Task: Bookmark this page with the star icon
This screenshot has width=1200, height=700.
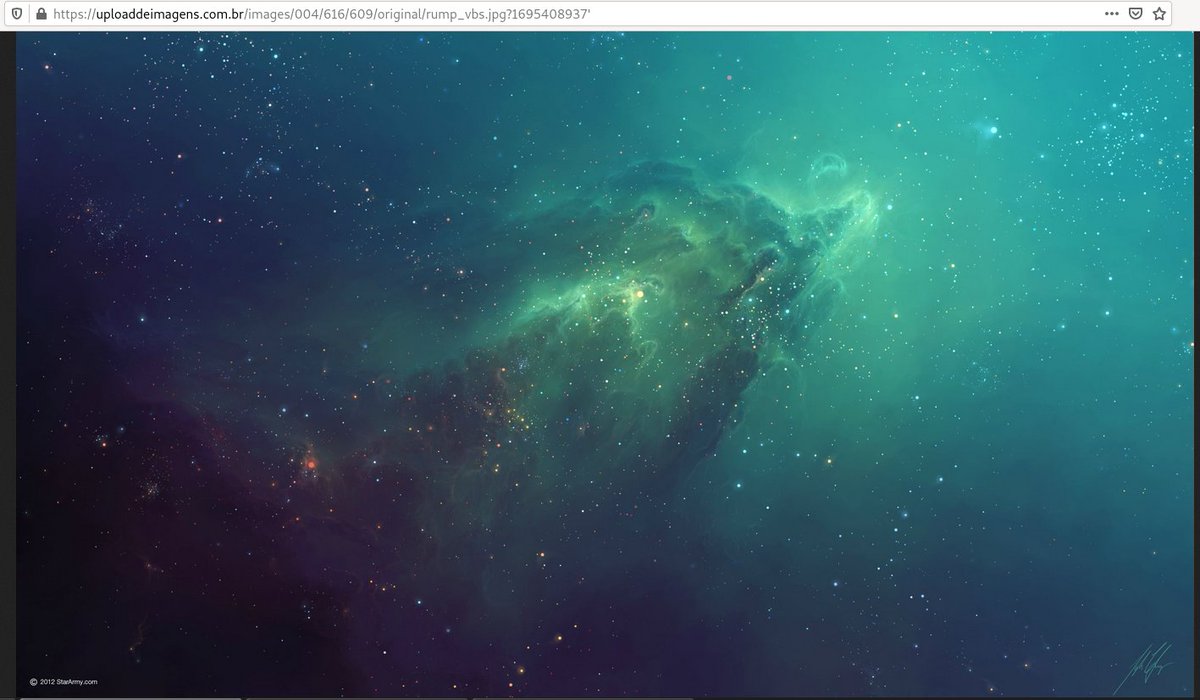Action: pos(1160,15)
